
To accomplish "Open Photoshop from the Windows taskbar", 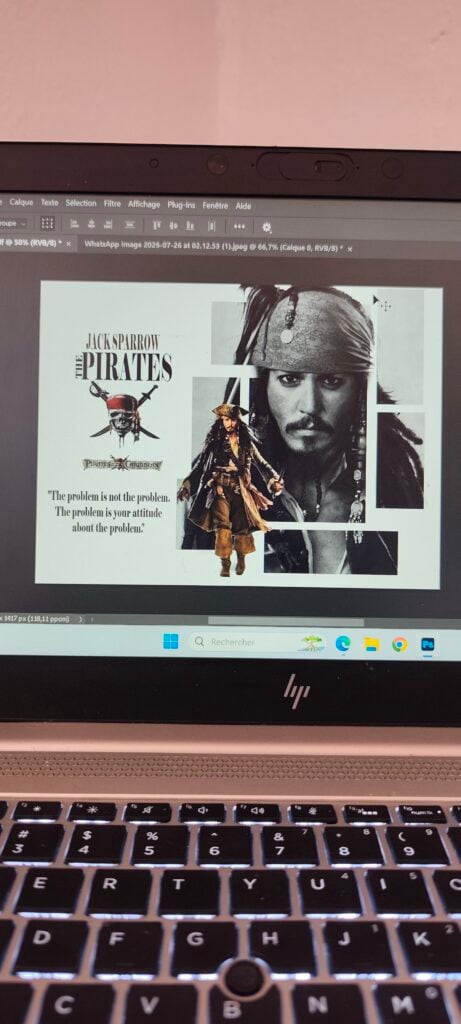I will pyautogui.click(x=428, y=645).
